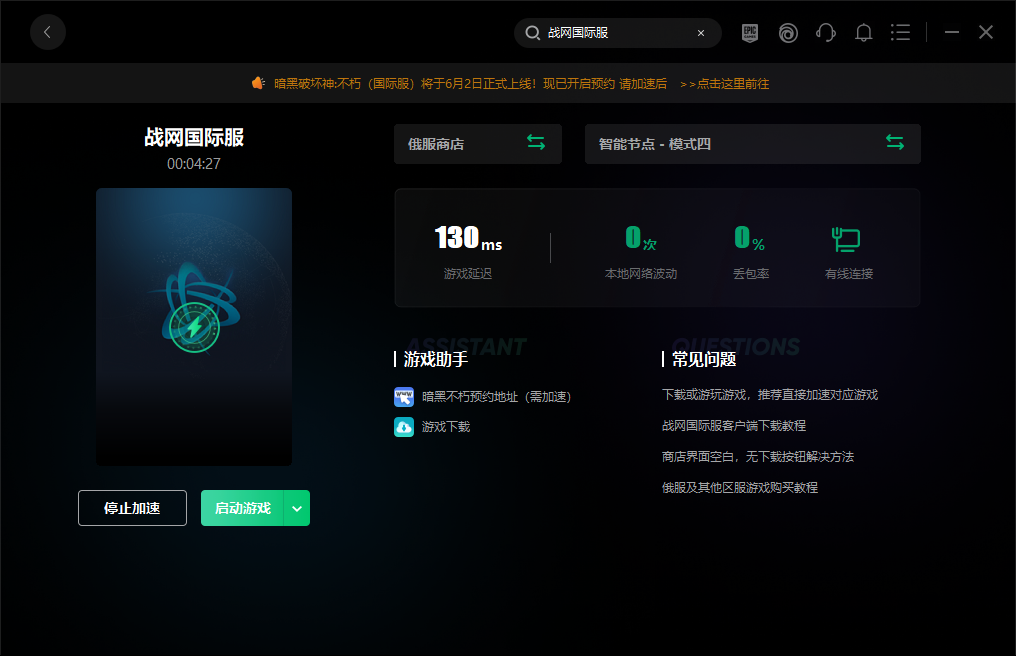Click the 启动游戏 button
The height and width of the screenshot is (656, 1016).
point(242,508)
